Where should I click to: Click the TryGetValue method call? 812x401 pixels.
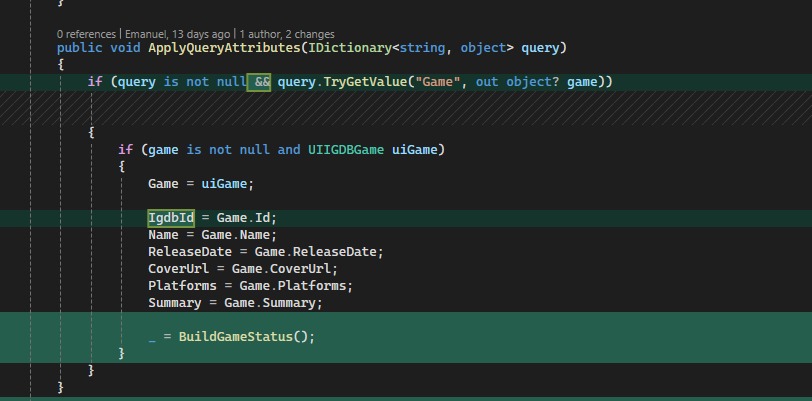click(x=365, y=82)
